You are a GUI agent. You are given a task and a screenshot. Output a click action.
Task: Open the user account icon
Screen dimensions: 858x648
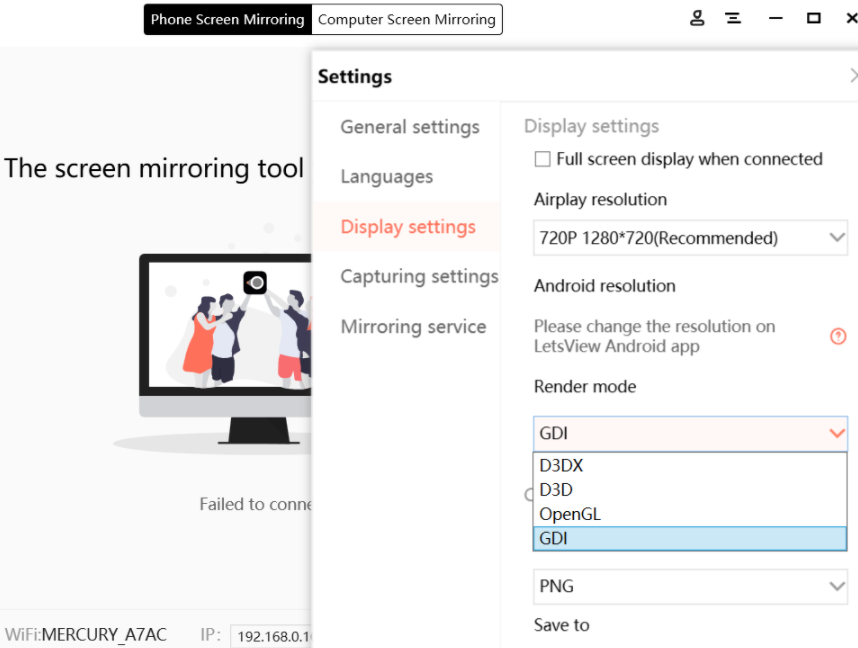[x=697, y=18]
